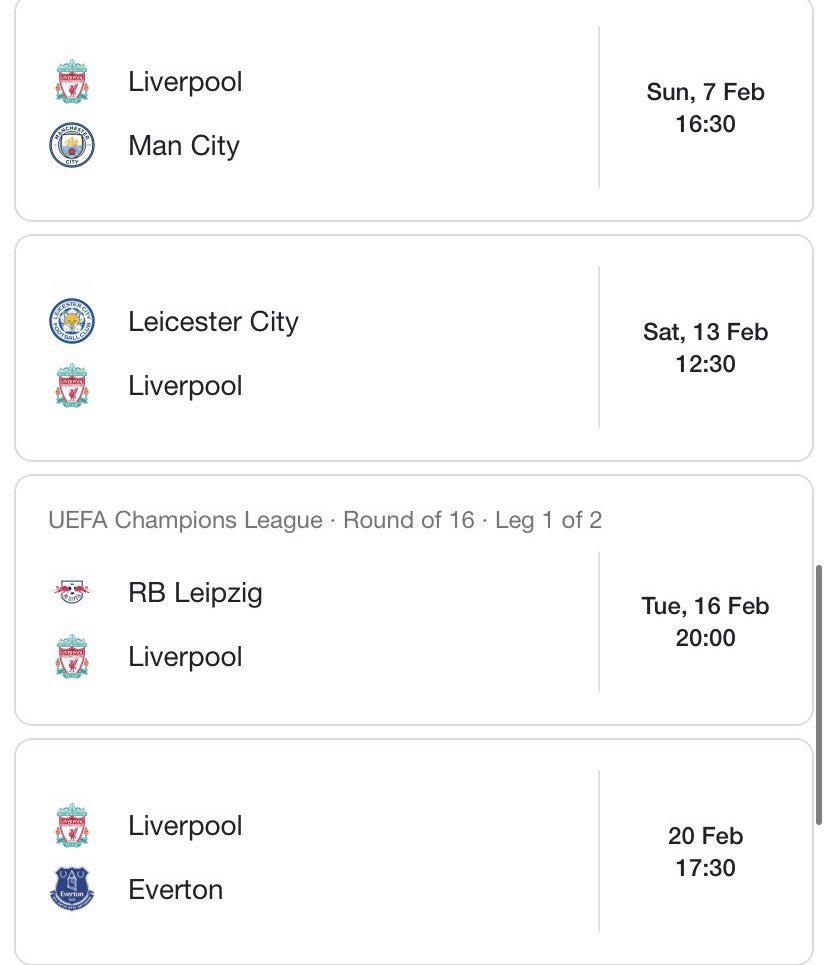Image resolution: width=828 pixels, height=965 pixels.
Task: Click the Sat, 13 Feb 12:30 kickoff time
Action: click(705, 348)
